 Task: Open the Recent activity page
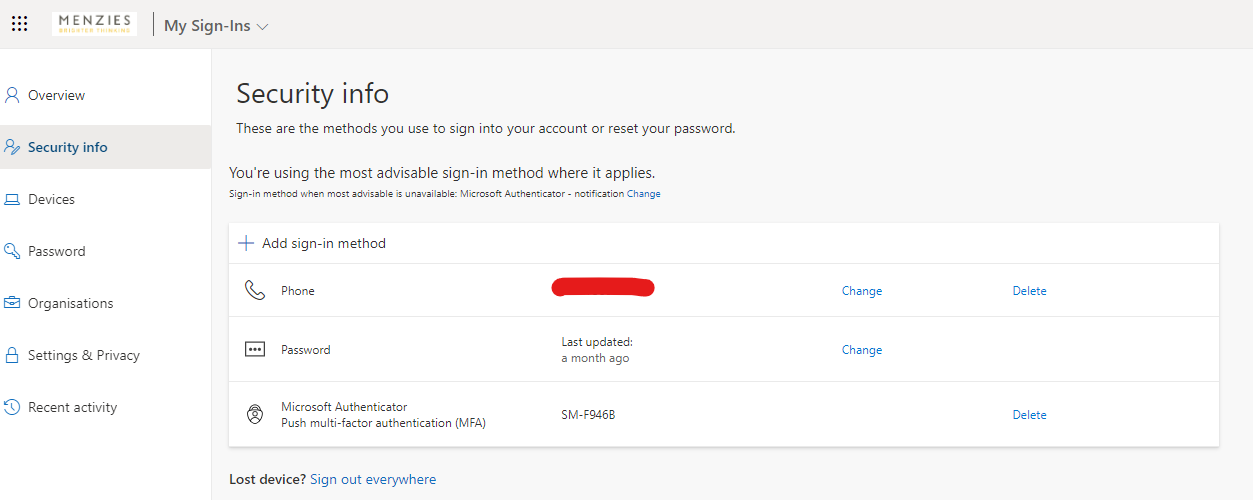72,407
